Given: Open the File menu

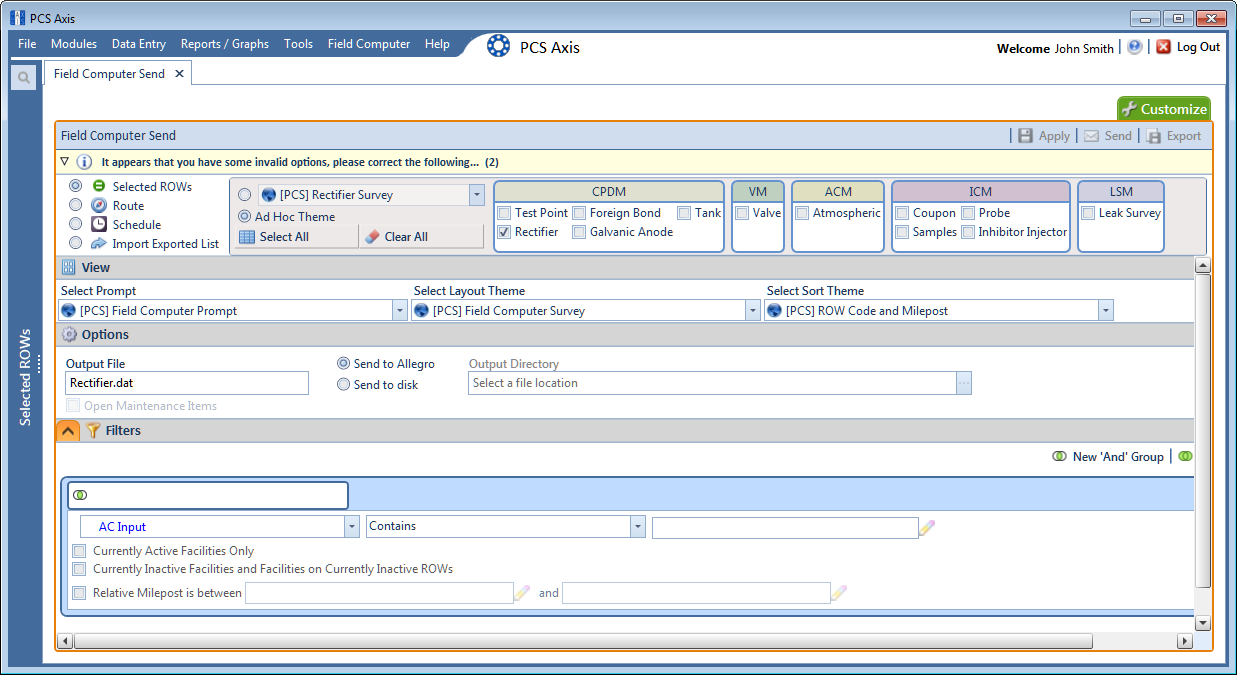Looking at the screenshot, I should 27,44.
